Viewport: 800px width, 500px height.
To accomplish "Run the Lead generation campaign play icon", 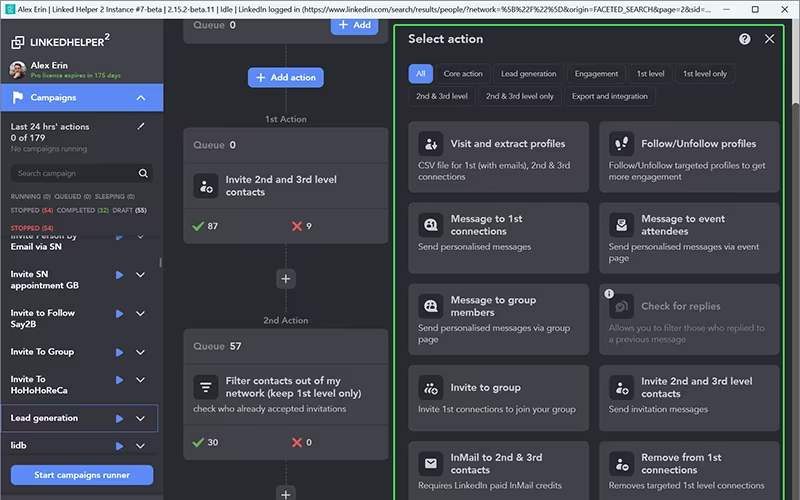I will (x=119, y=418).
